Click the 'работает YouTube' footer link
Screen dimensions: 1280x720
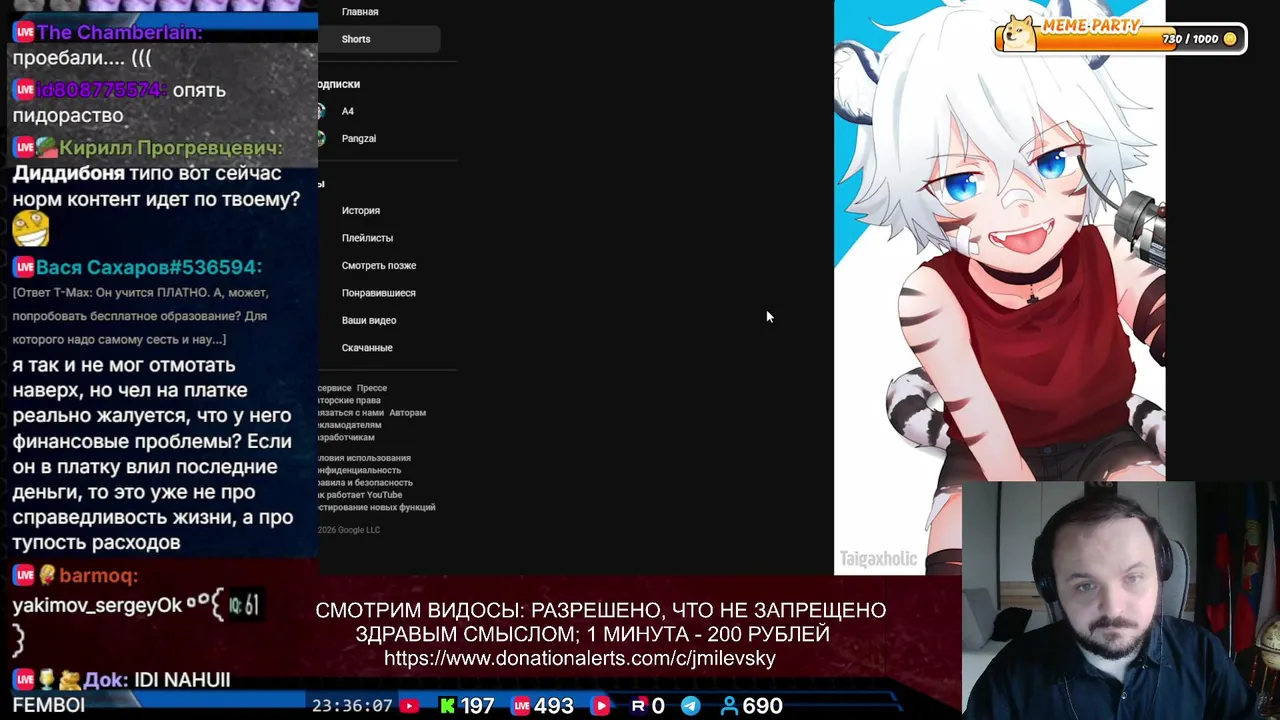[365, 495]
